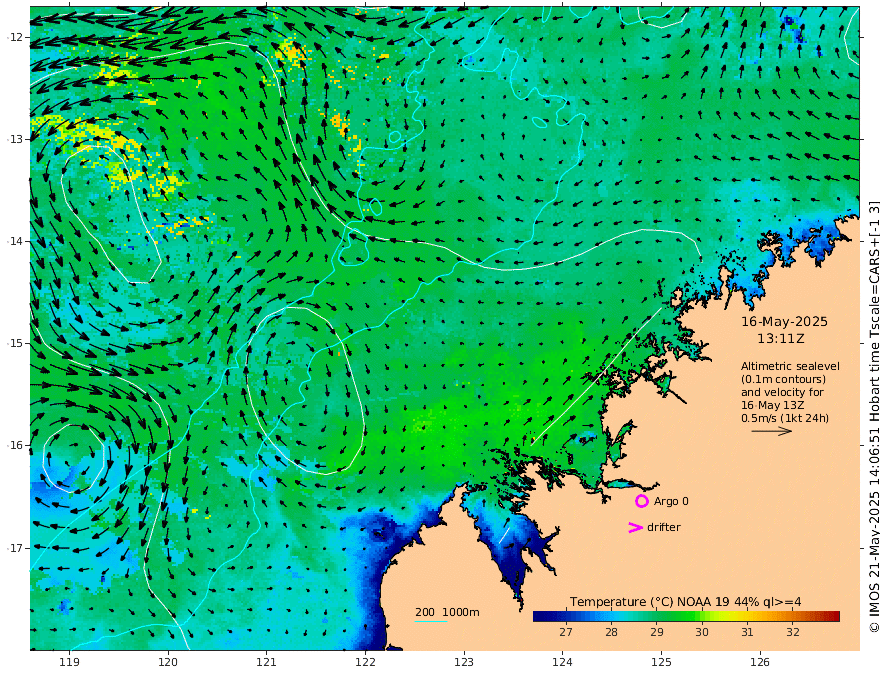This screenshot has width=880, height=680.
Task: Click longitude axis label 126
Action: click(x=760, y=663)
